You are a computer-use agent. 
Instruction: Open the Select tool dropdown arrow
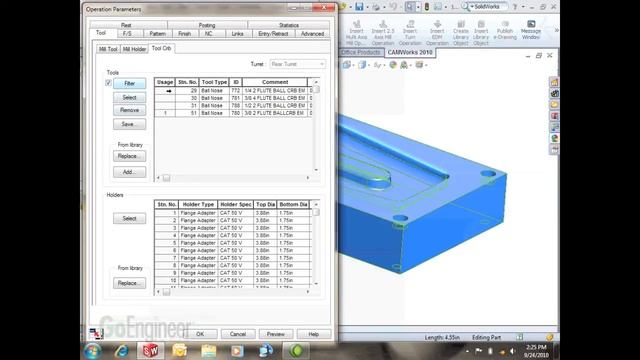418,7
